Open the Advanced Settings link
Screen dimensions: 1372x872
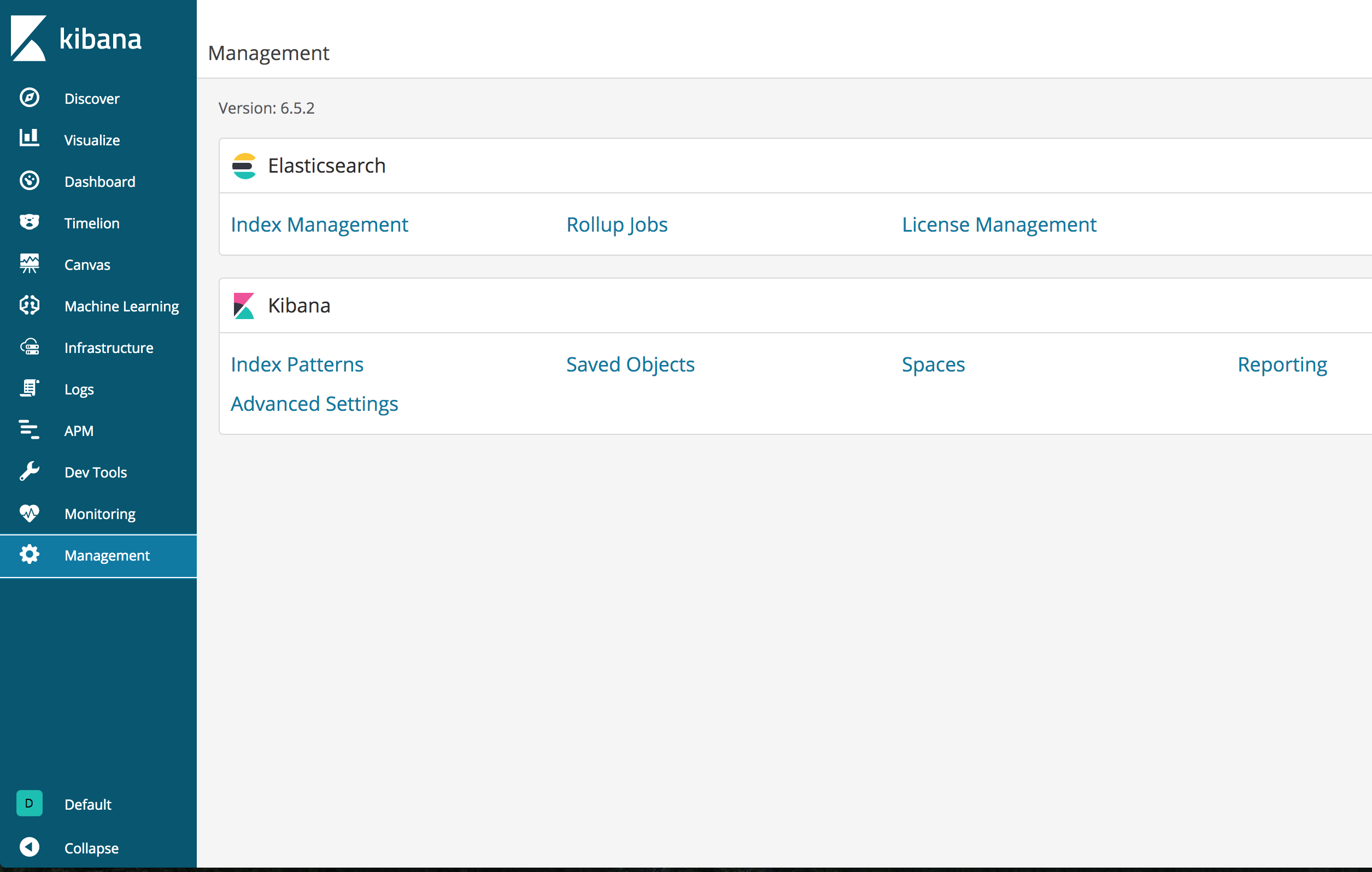pyautogui.click(x=314, y=404)
